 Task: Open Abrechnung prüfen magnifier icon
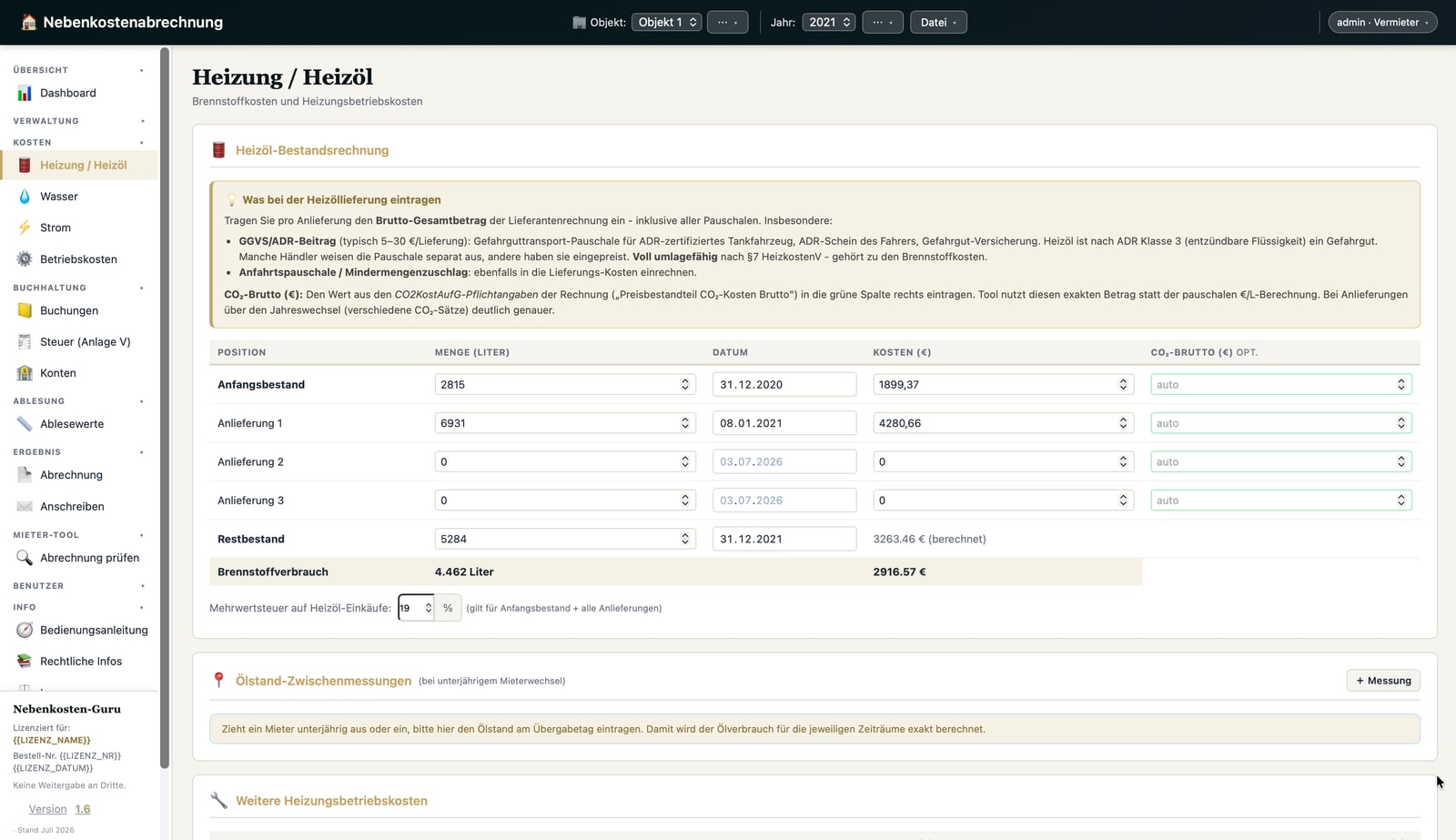click(x=25, y=558)
